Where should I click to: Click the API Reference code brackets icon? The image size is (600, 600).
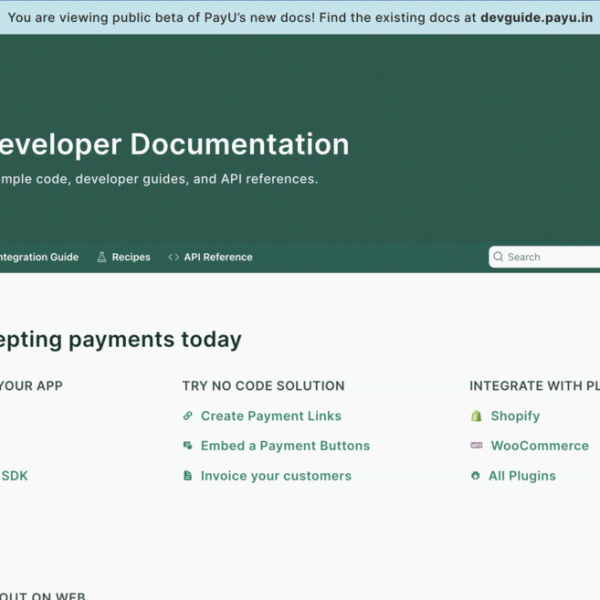(x=173, y=257)
